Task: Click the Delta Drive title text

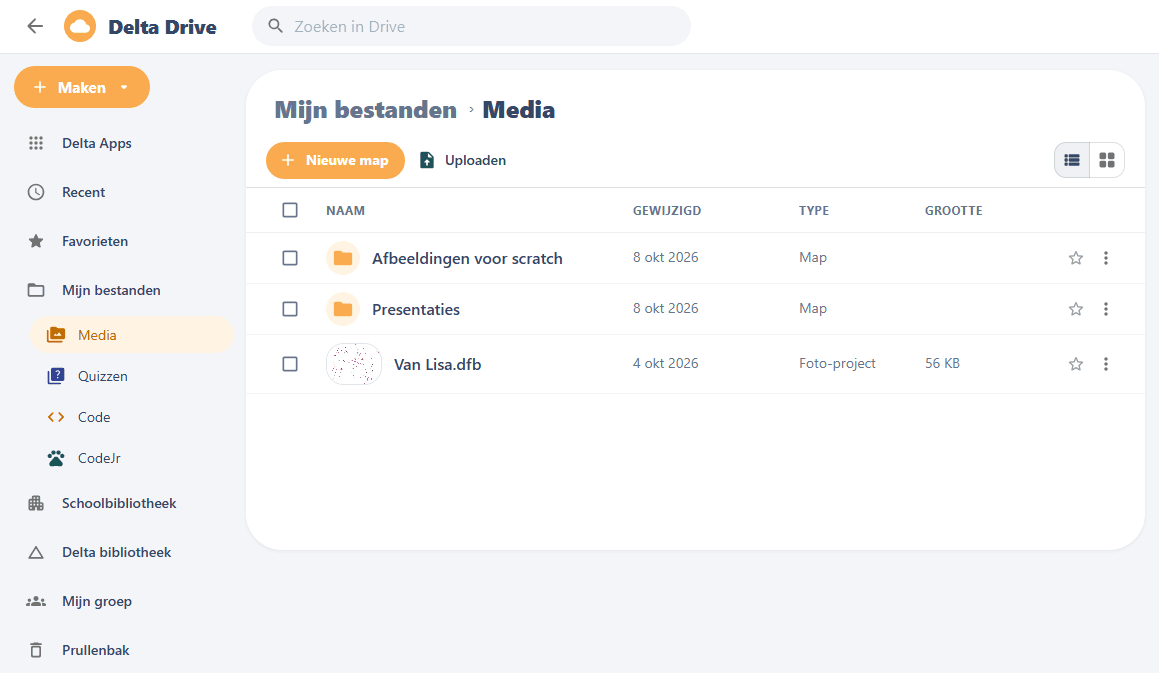Action: [x=163, y=27]
